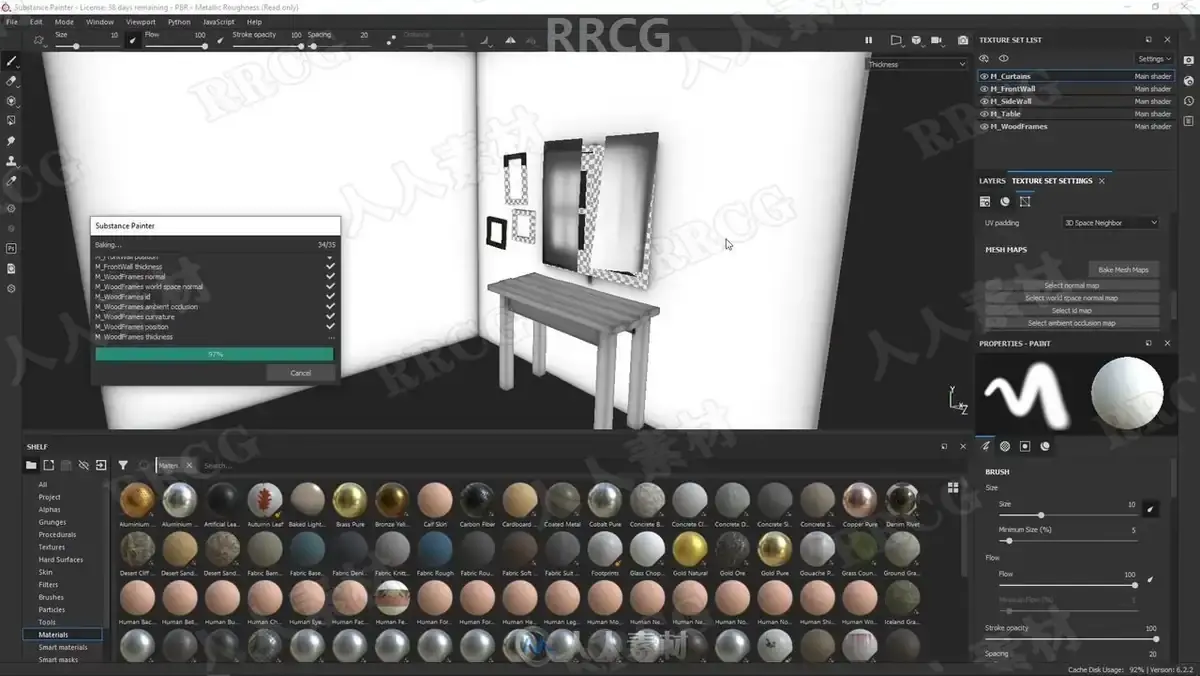This screenshot has width=1200, height=676.
Task: Take a viewport screenshot with camera icon
Action: (963, 40)
